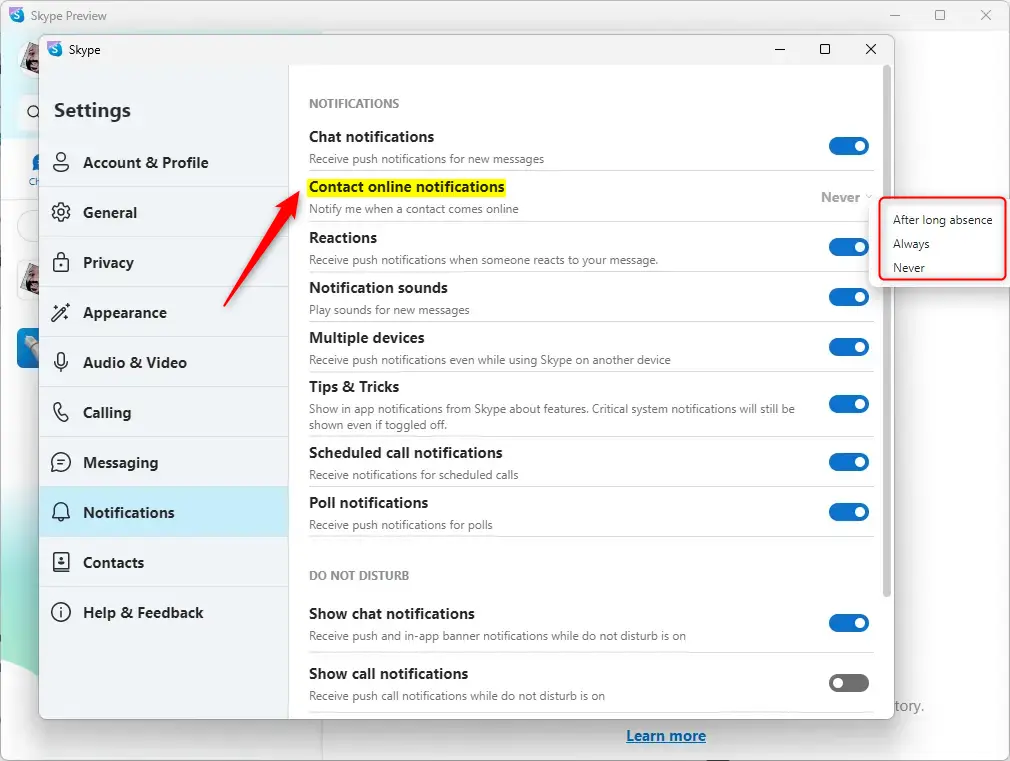Click the Notifications bell icon
This screenshot has height=761, width=1010.
pyautogui.click(x=61, y=512)
